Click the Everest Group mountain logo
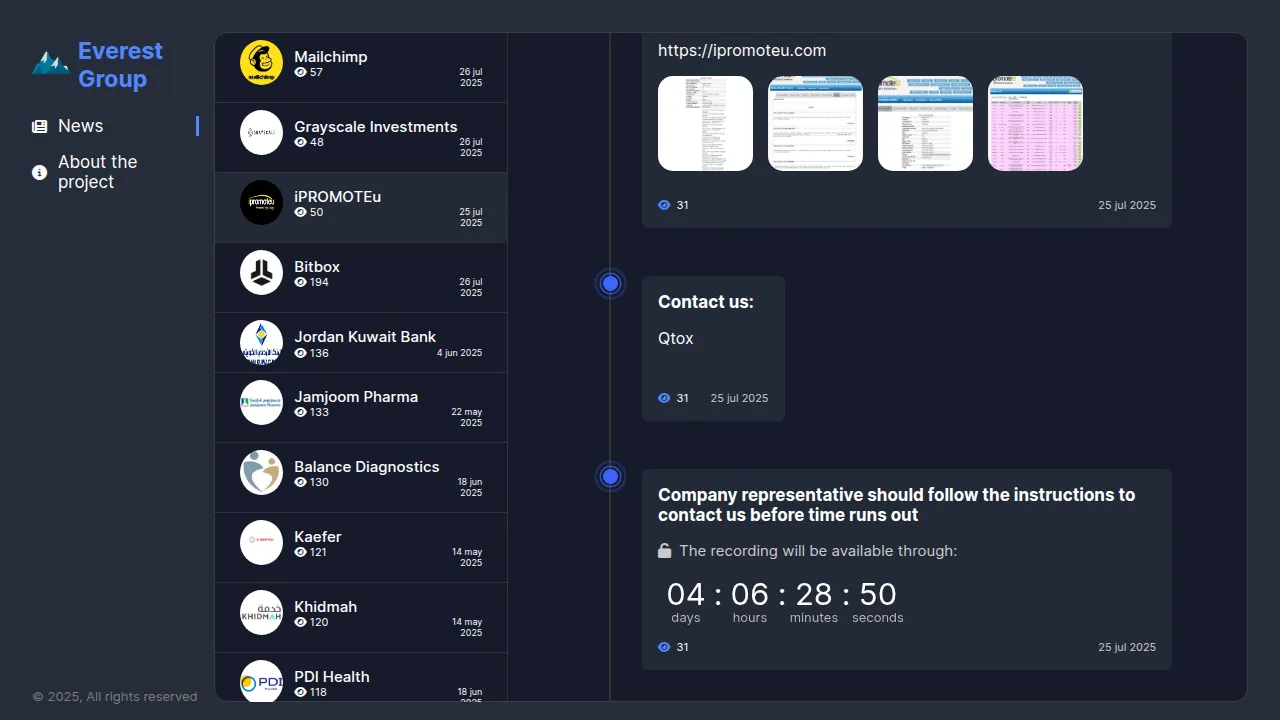 tap(50, 64)
